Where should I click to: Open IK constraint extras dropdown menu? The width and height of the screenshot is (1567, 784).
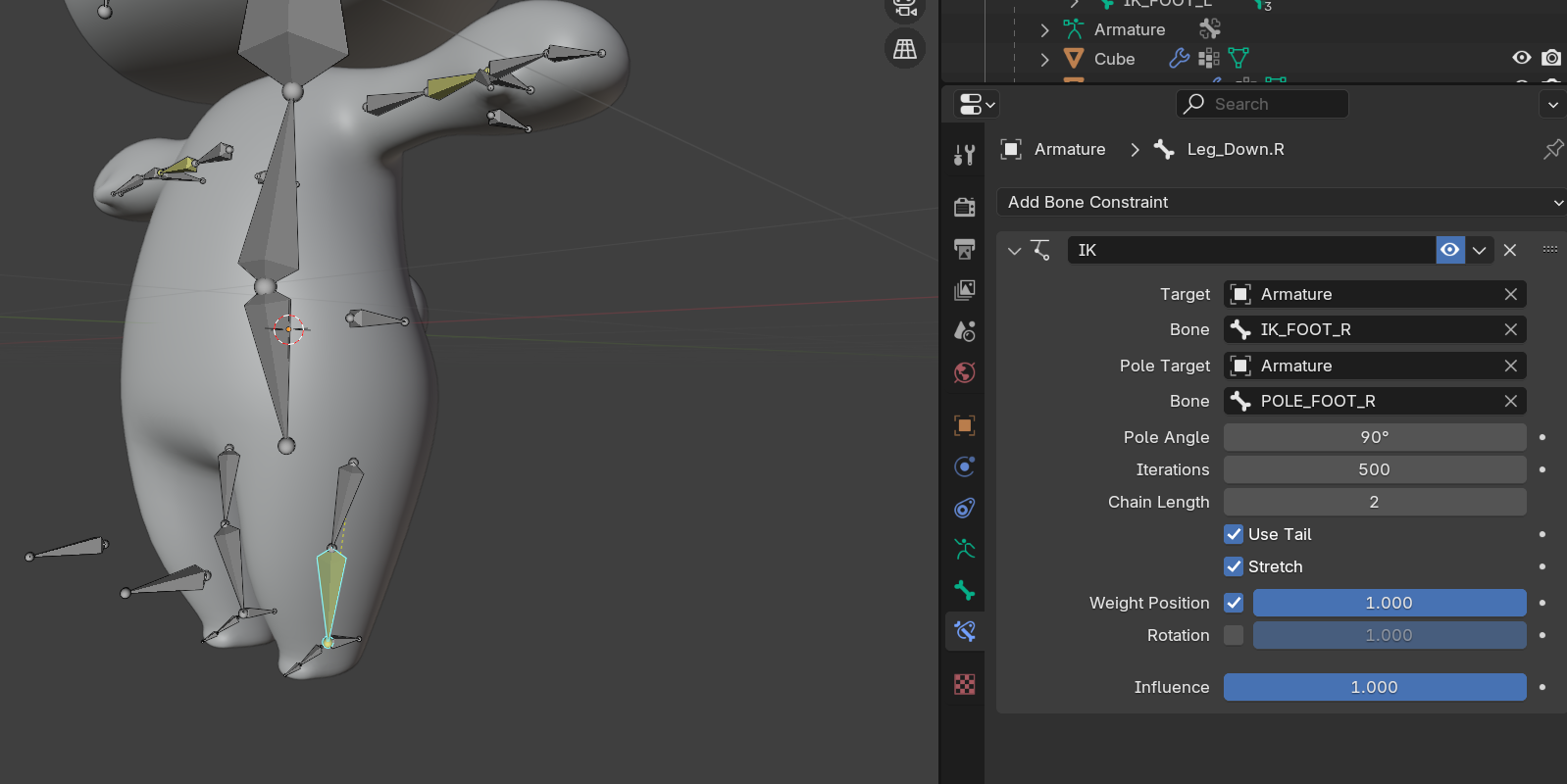(x=1479, y=250)
